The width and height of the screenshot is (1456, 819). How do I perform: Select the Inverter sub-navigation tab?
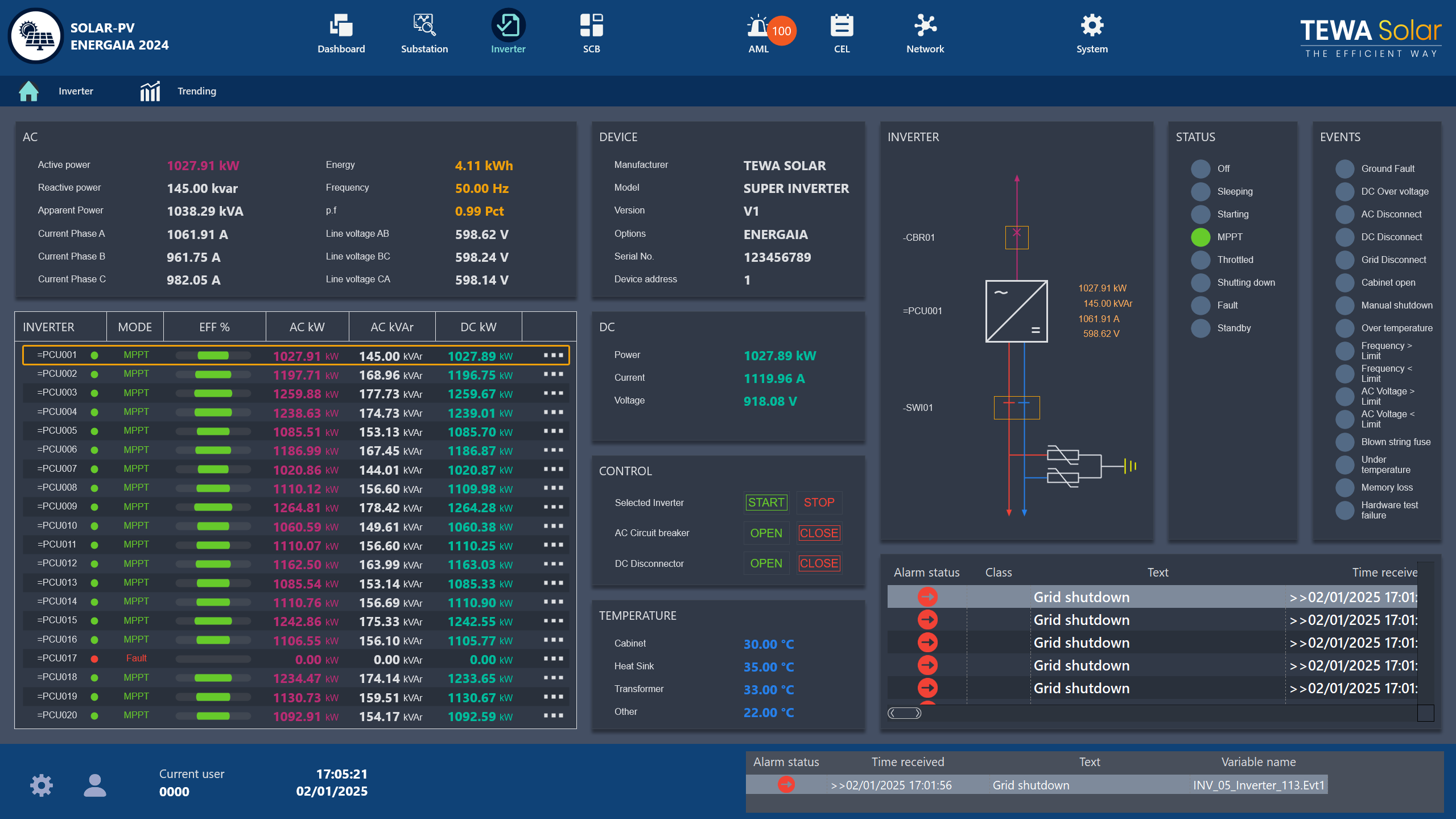[x=76, y=91]
